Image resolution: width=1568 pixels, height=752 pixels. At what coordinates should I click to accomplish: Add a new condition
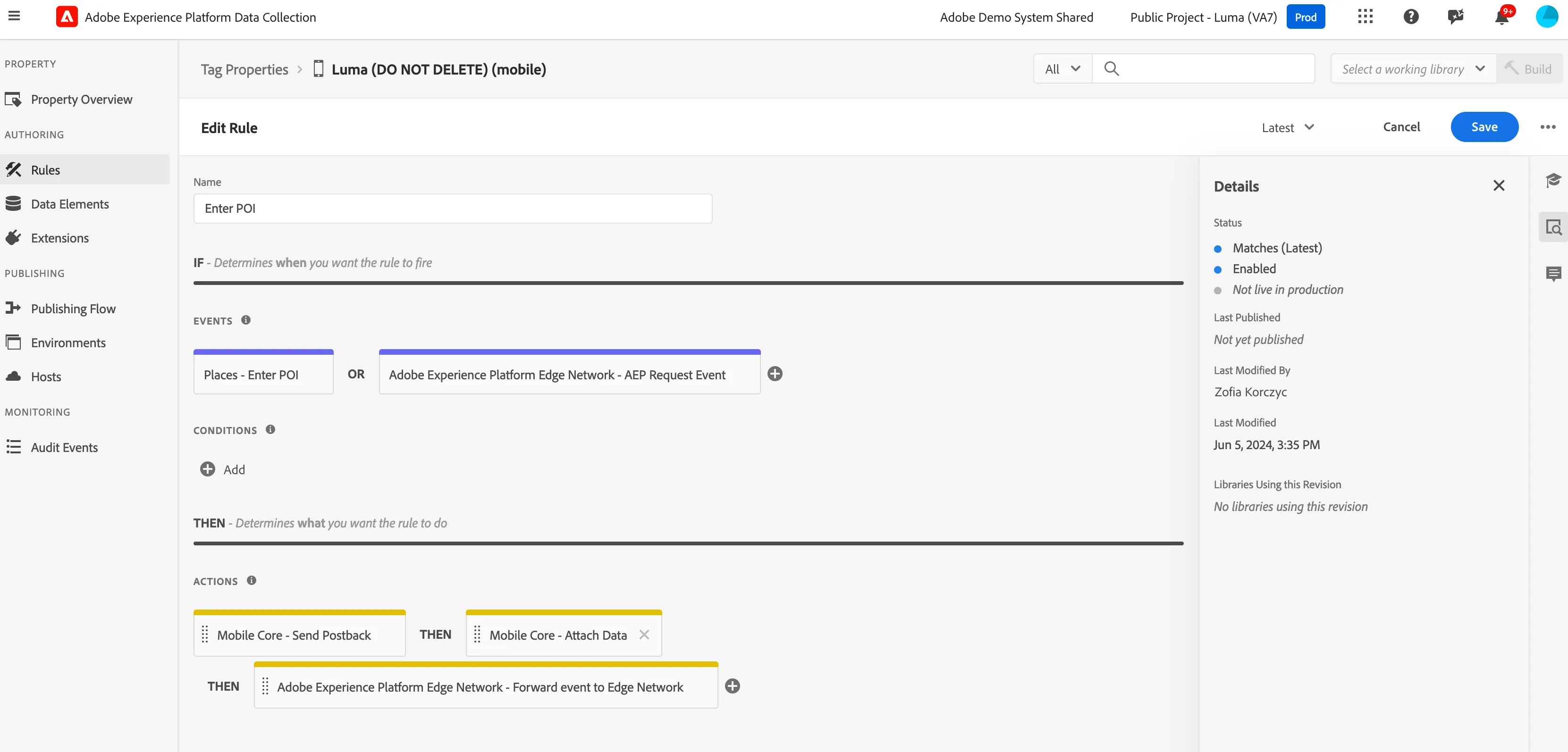(x=223, y=469)
